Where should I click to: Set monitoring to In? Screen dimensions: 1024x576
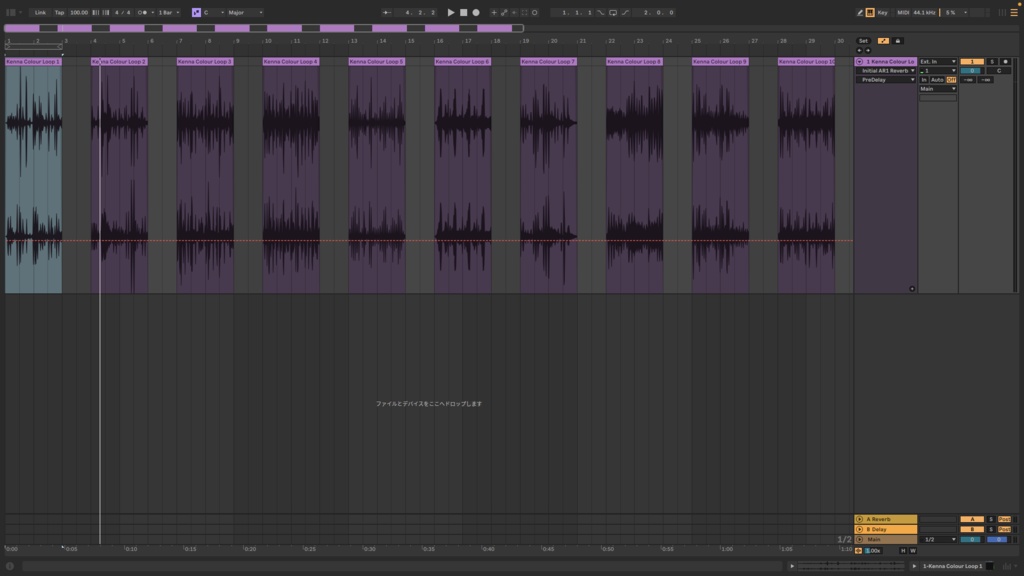pyautogui.click(x=924, y=80)
